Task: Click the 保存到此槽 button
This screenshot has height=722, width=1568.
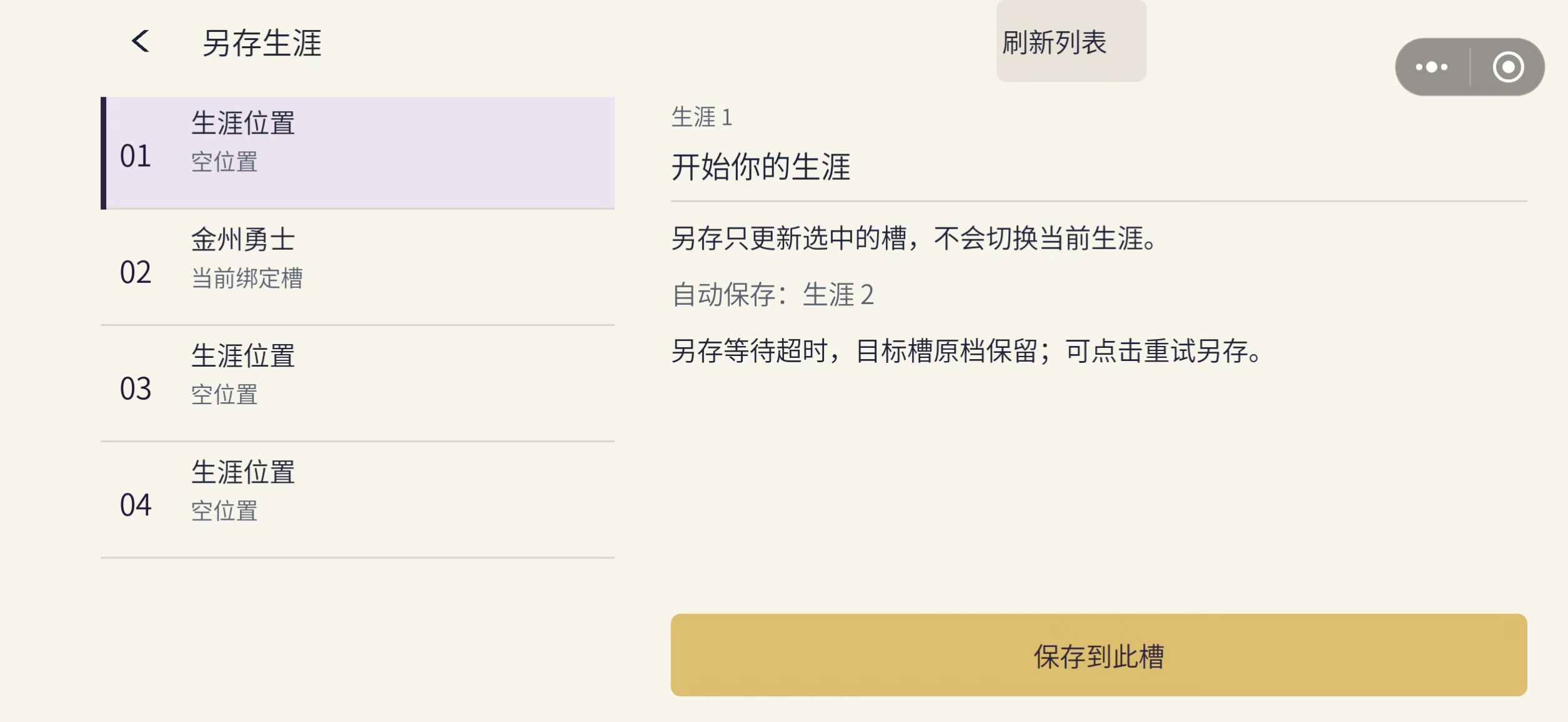Action: coord(1099,655)
